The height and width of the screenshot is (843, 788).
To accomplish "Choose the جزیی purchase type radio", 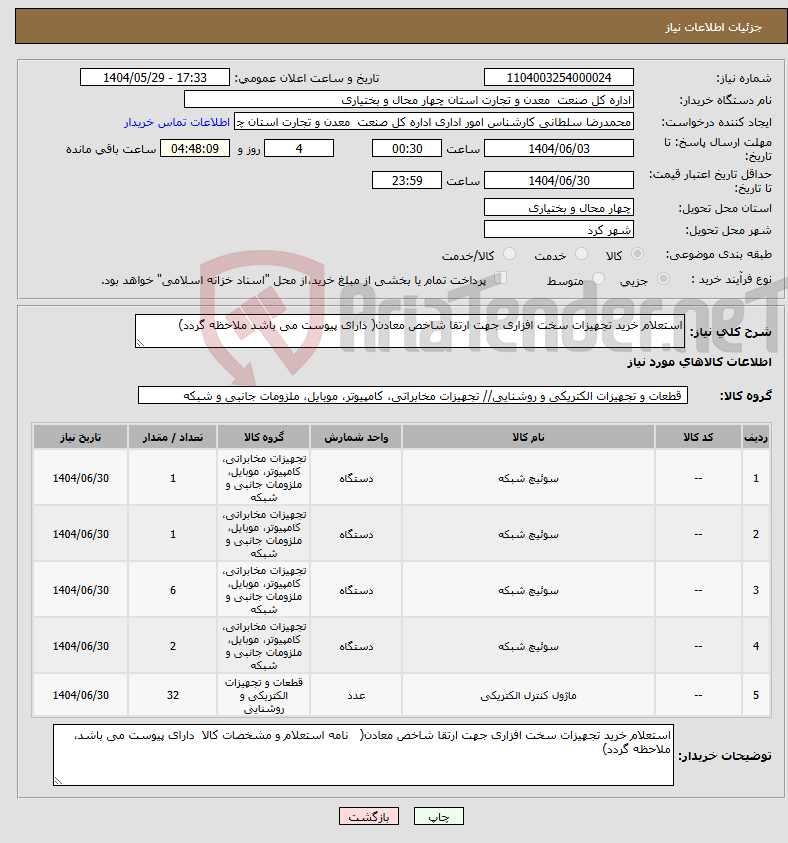I will (664, 278).
